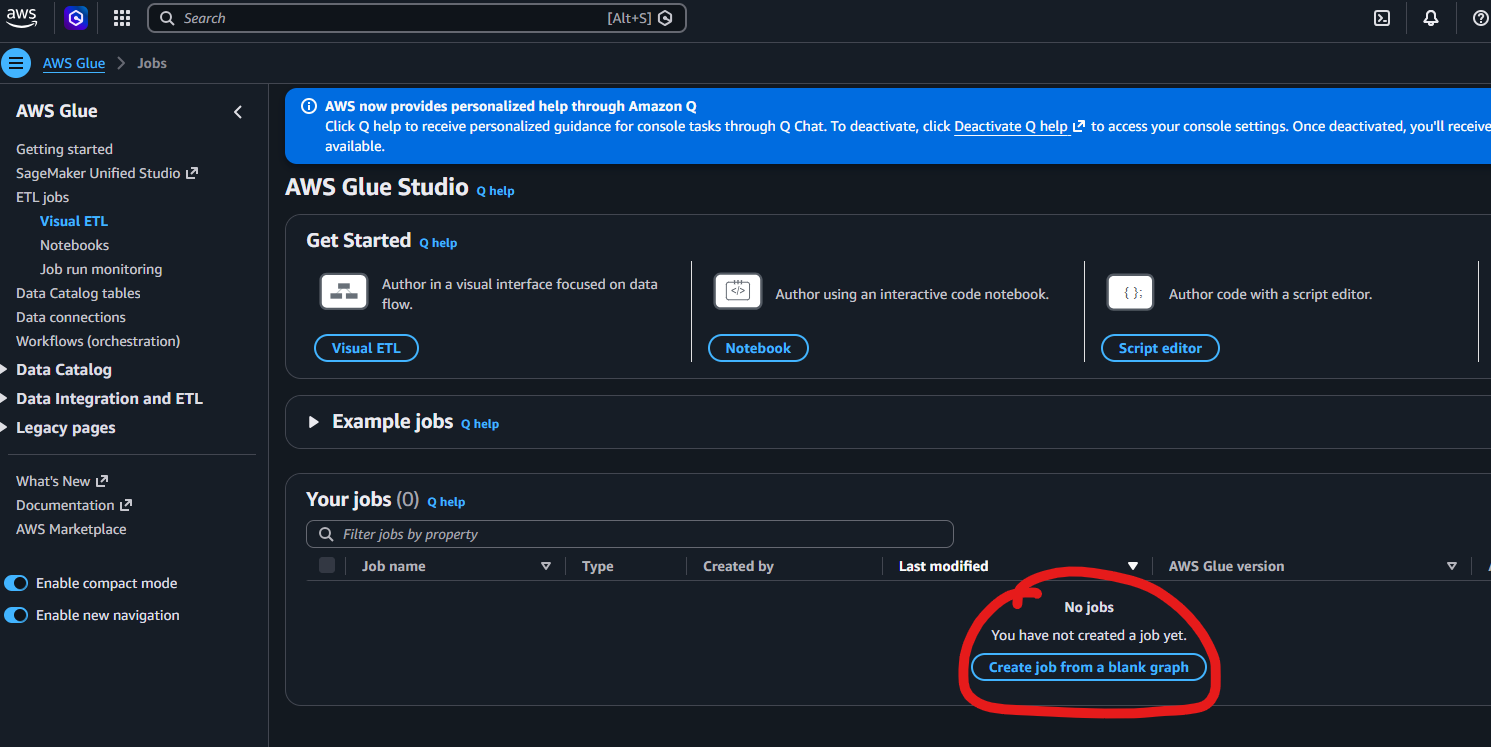The width and height of the screenshot is (1491, 747).
Task: Expand the Legacy pages group
Action: pos(4,428)
